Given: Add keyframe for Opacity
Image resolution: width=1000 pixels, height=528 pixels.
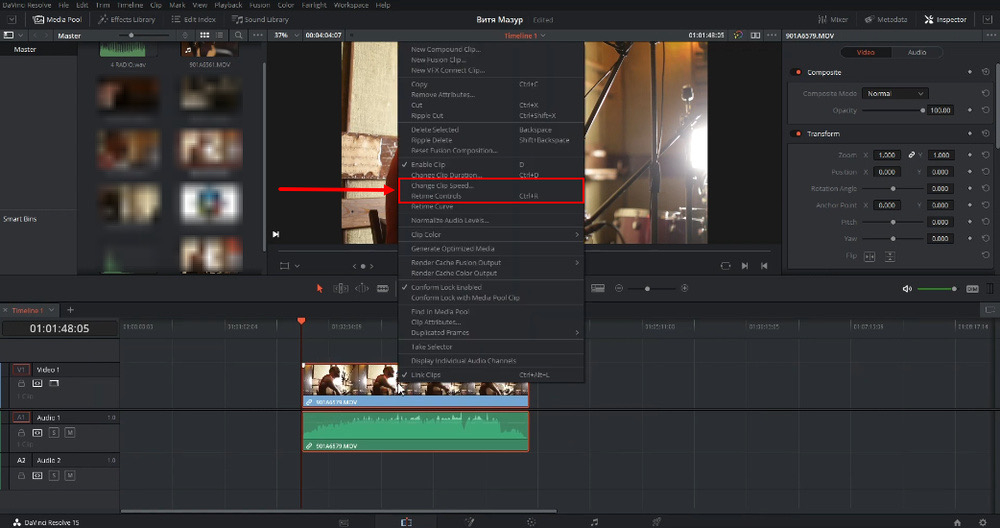Looking at the screenshot, I should pos(970,110).
